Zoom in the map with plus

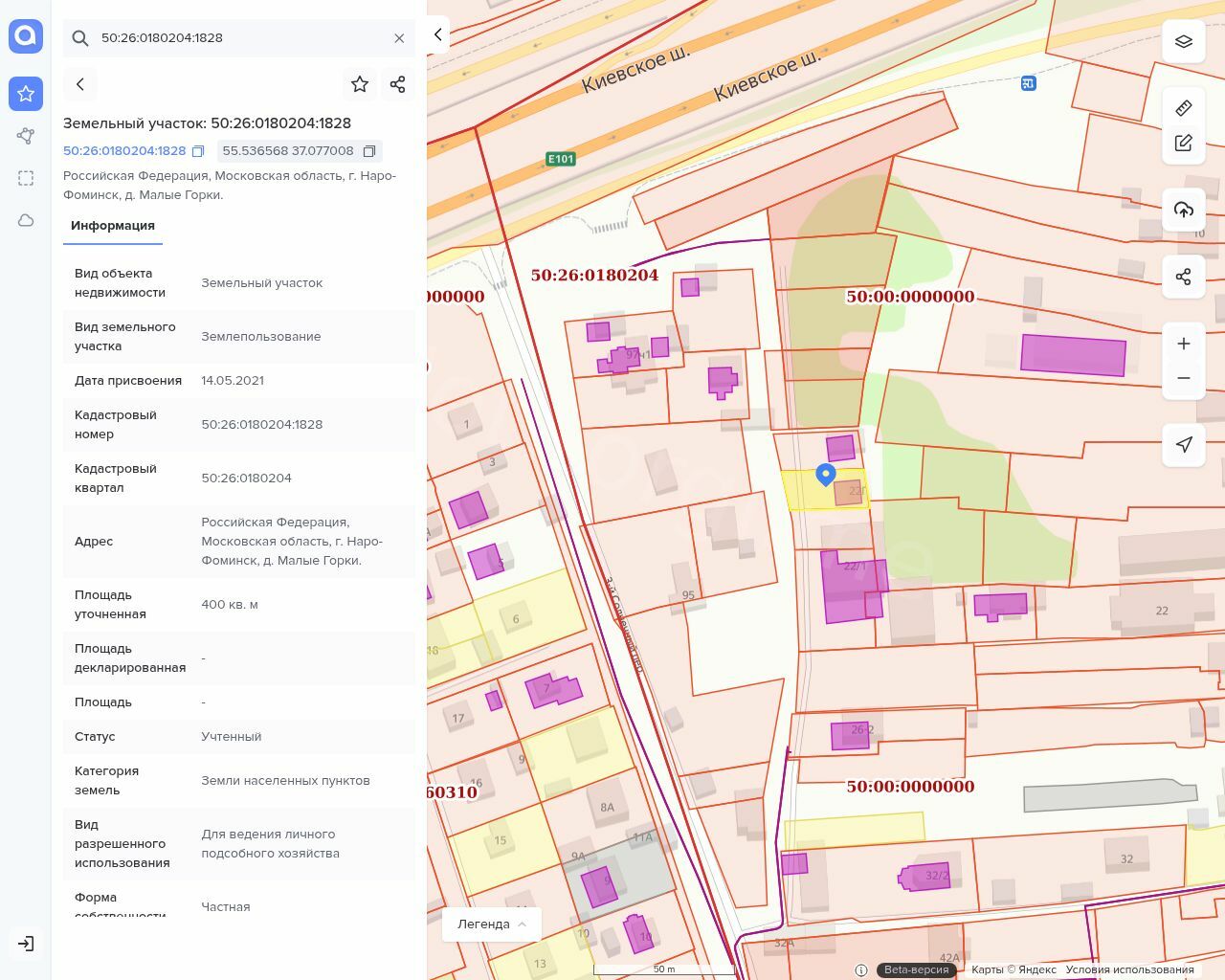[1184, 344]
